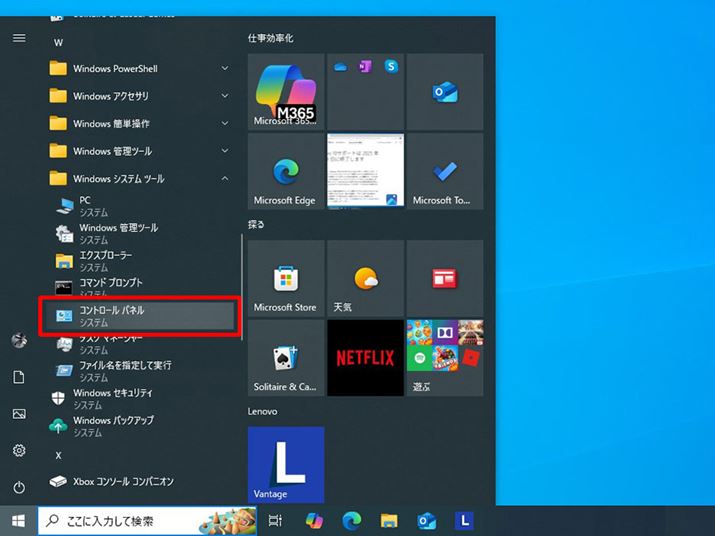Open the red news tile

click(445, 278)
